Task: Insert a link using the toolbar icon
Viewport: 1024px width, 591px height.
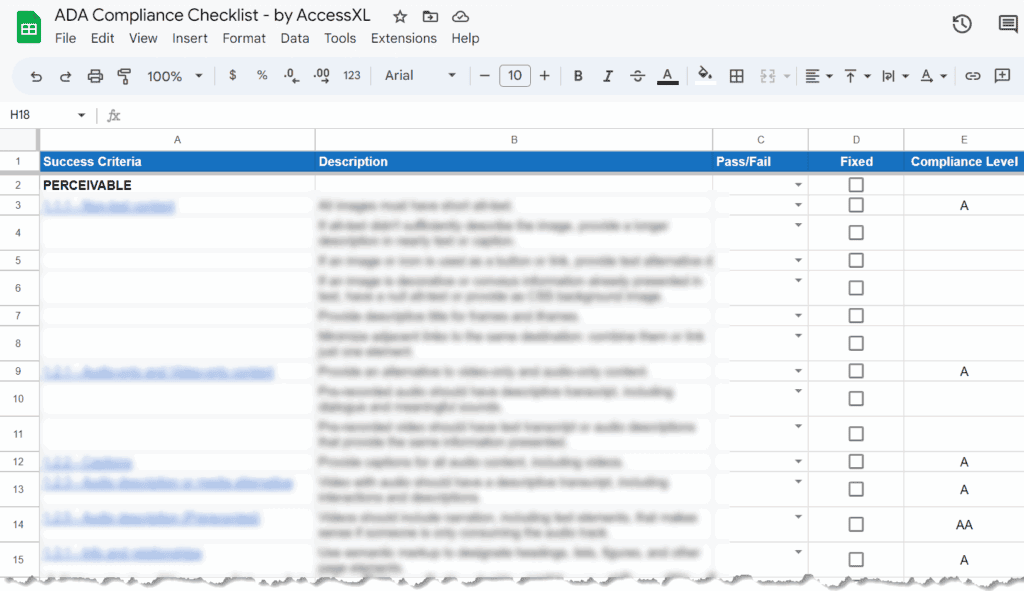Action: [973, 75]
